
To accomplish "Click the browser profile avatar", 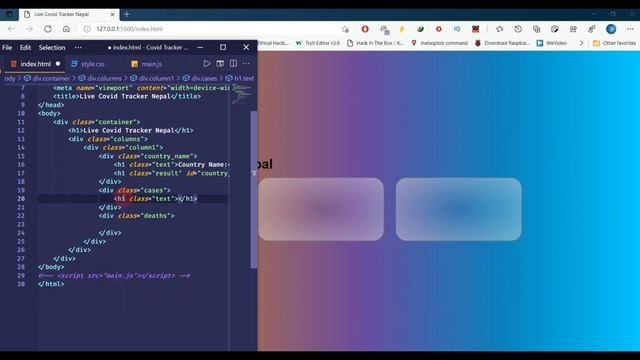I will point(611,29).
